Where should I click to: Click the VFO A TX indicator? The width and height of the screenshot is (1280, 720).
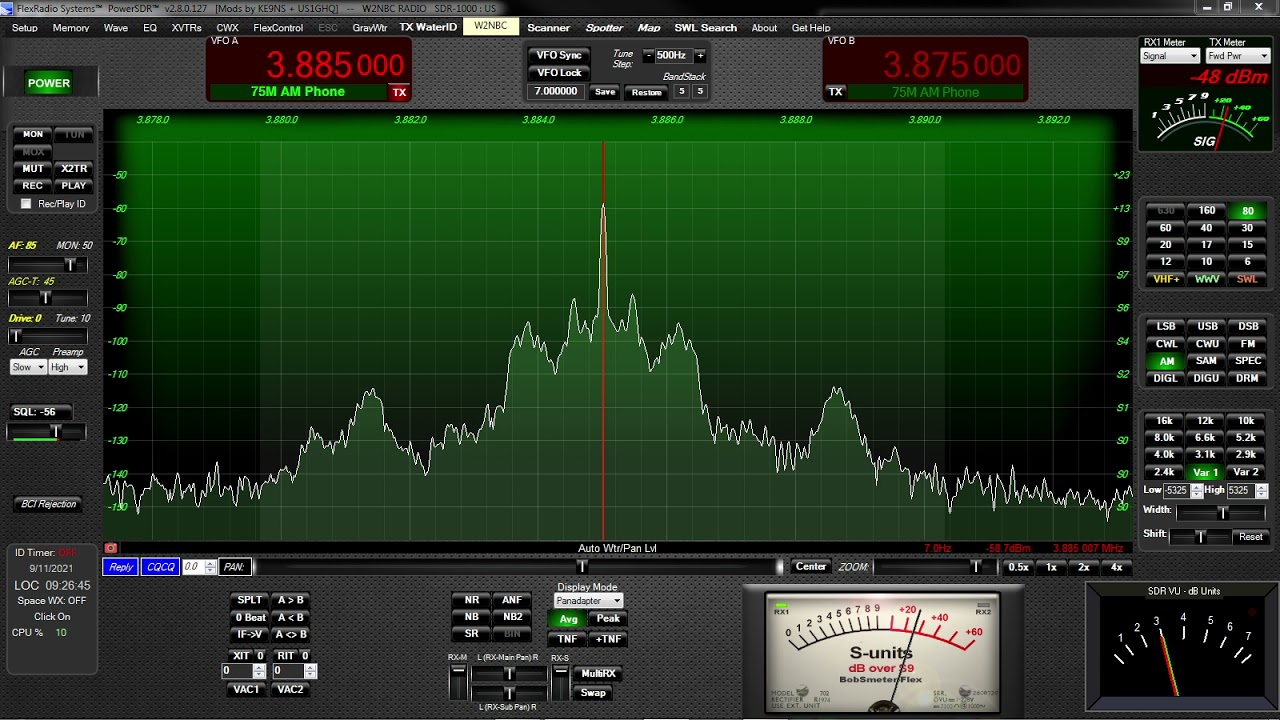click(x=399, y=92)
